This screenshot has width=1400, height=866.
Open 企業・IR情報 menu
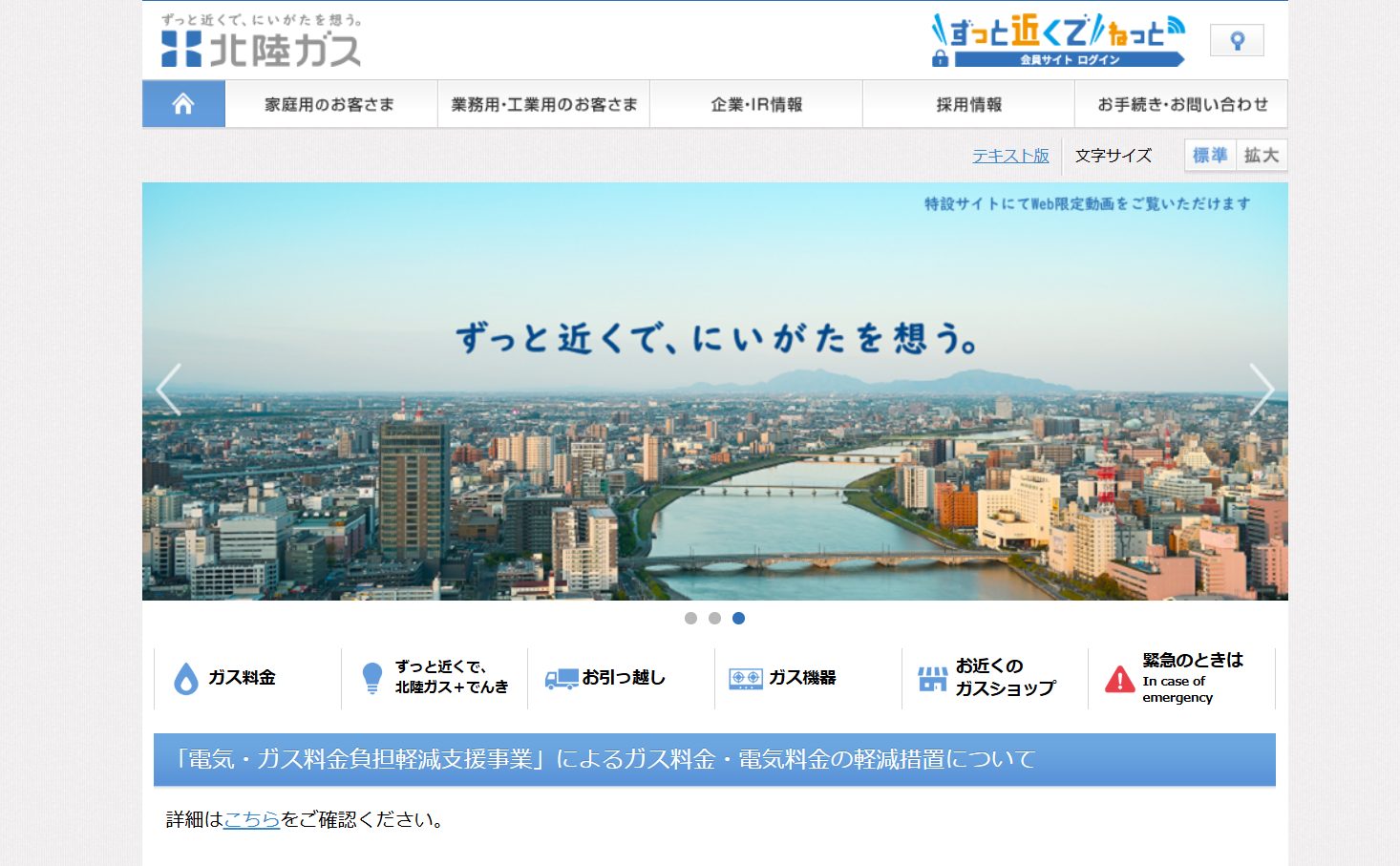coord(756,104)
